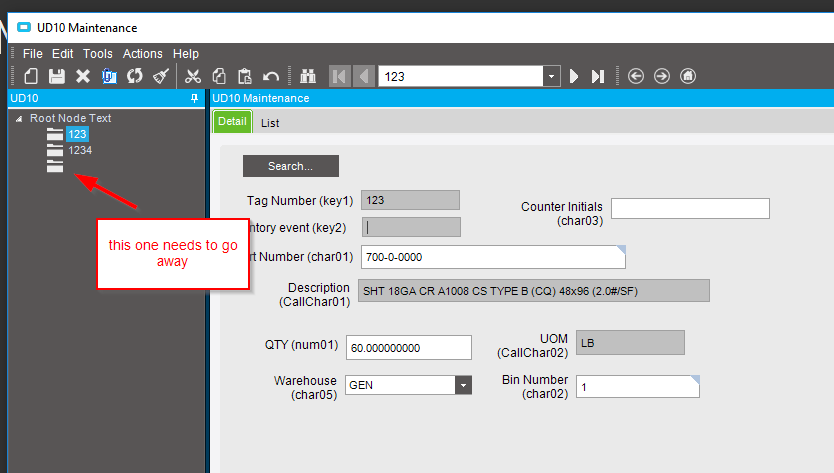Viewport: 834px width, 473px height.
Task: Go home with the circled house icon
Action: [x=688, y=76]
